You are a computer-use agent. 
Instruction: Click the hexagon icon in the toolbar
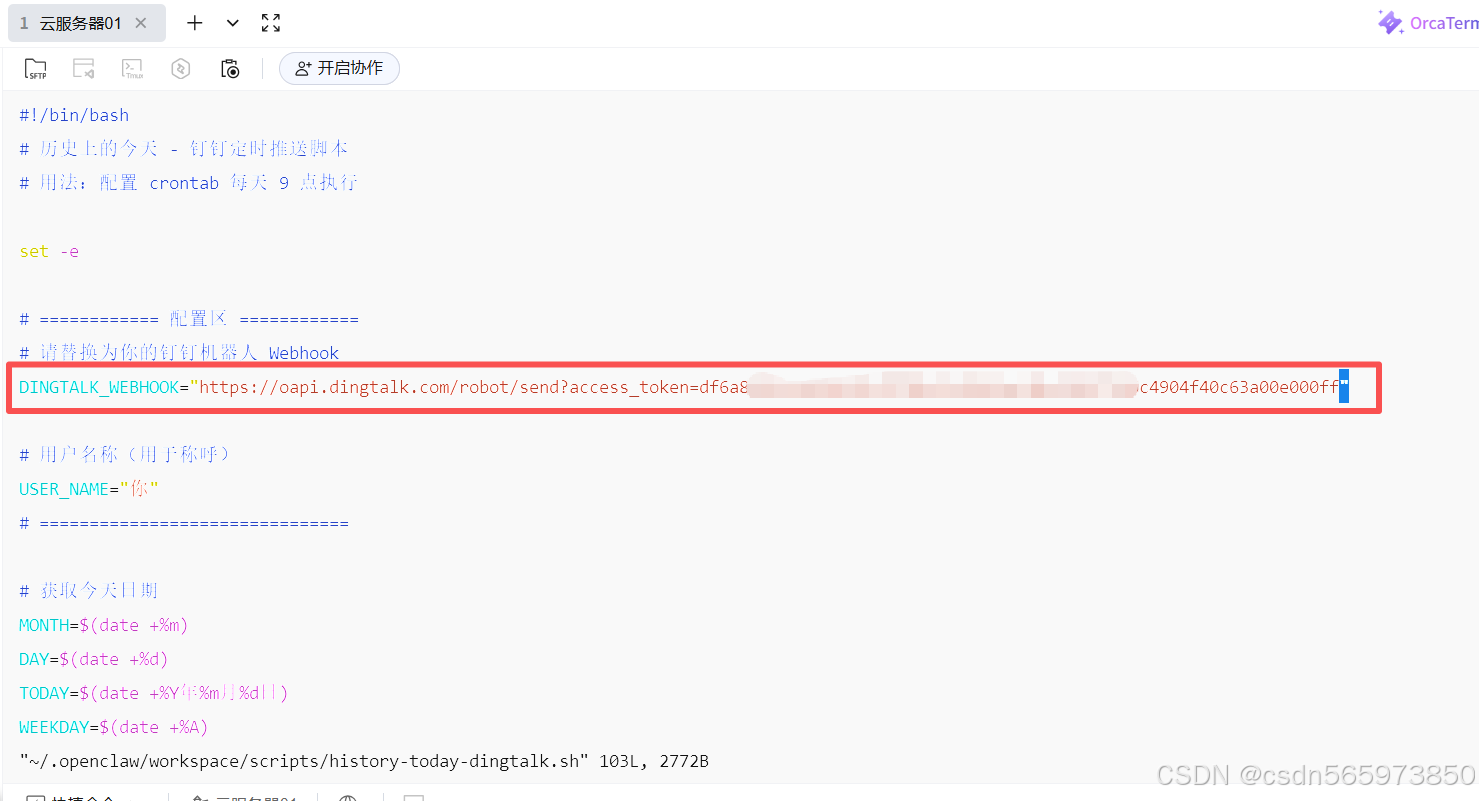[x=181, y=69]
